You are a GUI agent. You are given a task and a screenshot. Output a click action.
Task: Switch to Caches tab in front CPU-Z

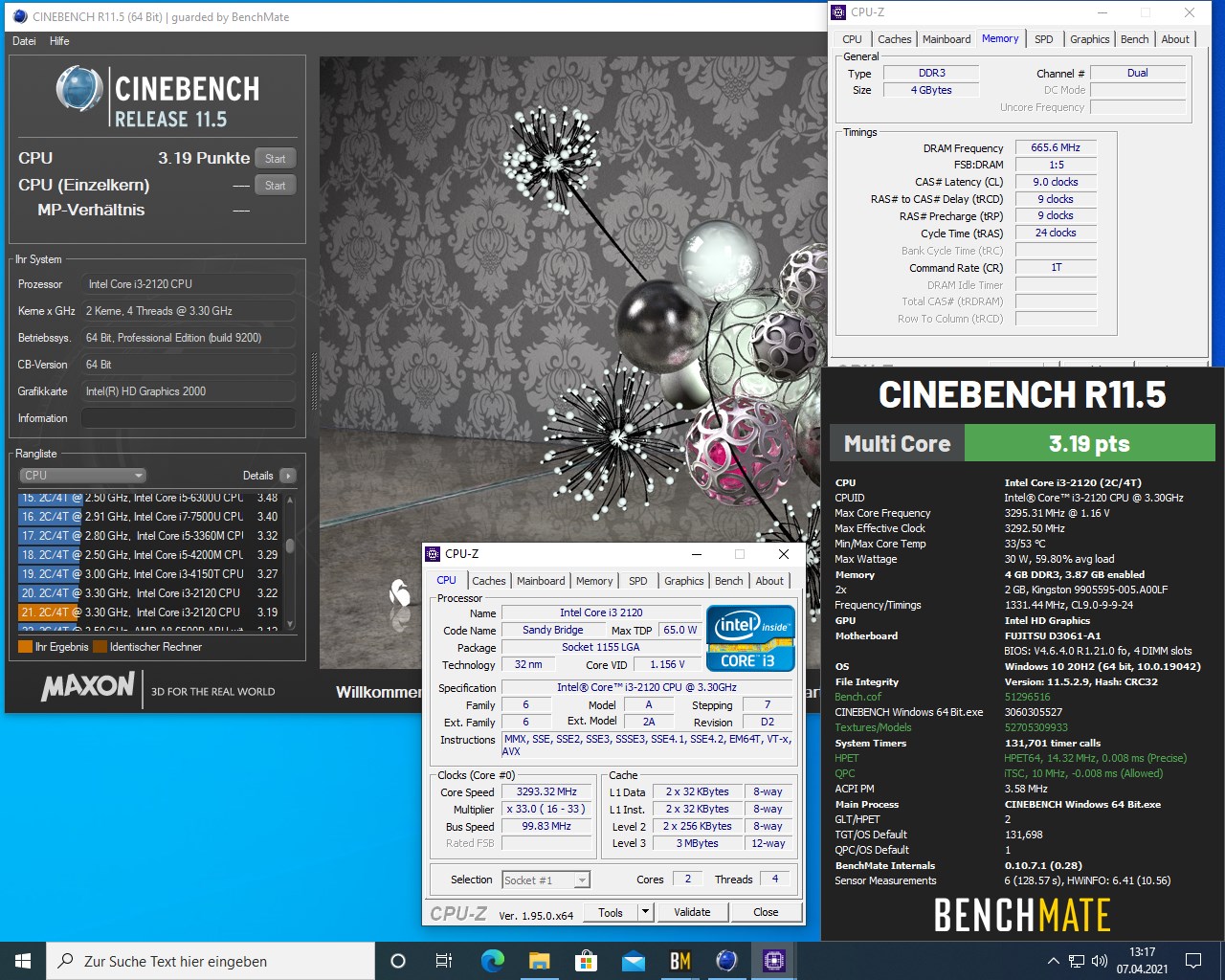click(488, 581)
